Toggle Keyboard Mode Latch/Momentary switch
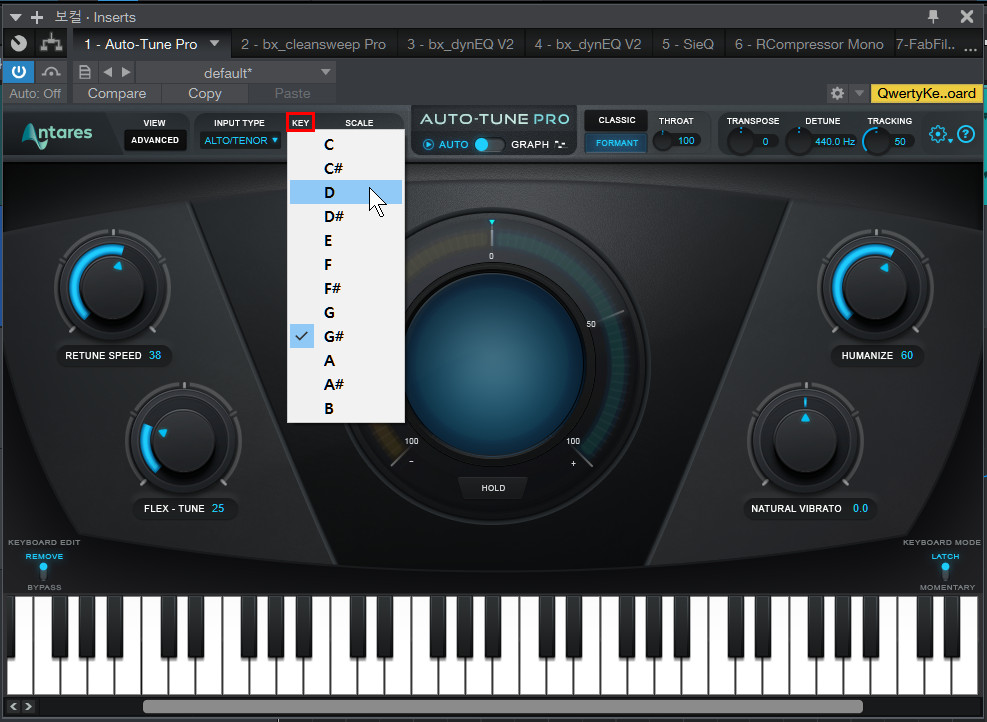Screen dimensions: 987x722 pyautogui.click(x=945, y=571)
